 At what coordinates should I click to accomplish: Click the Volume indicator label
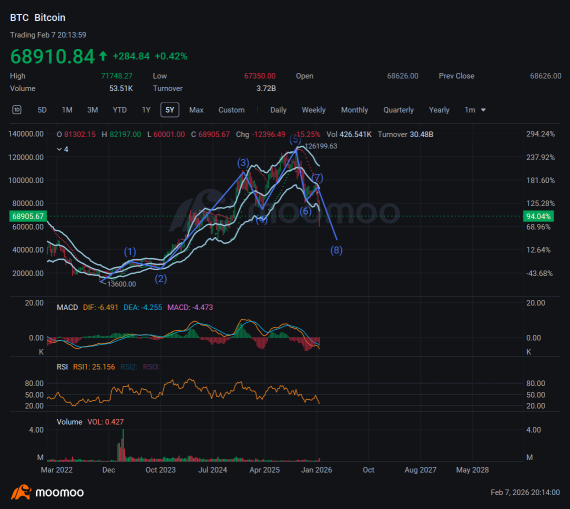point(69,422)
